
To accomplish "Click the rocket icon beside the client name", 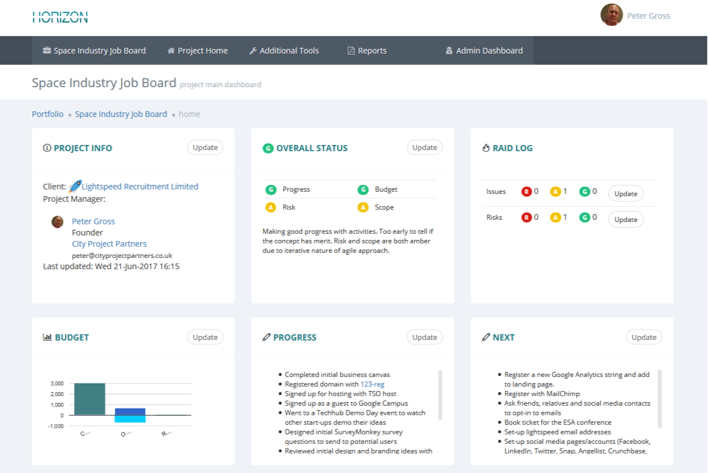I will [x=75, y=186].
